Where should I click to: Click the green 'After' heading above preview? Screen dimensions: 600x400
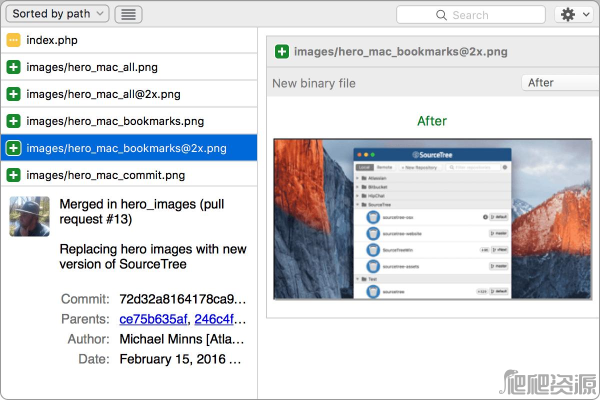[432, 121]
